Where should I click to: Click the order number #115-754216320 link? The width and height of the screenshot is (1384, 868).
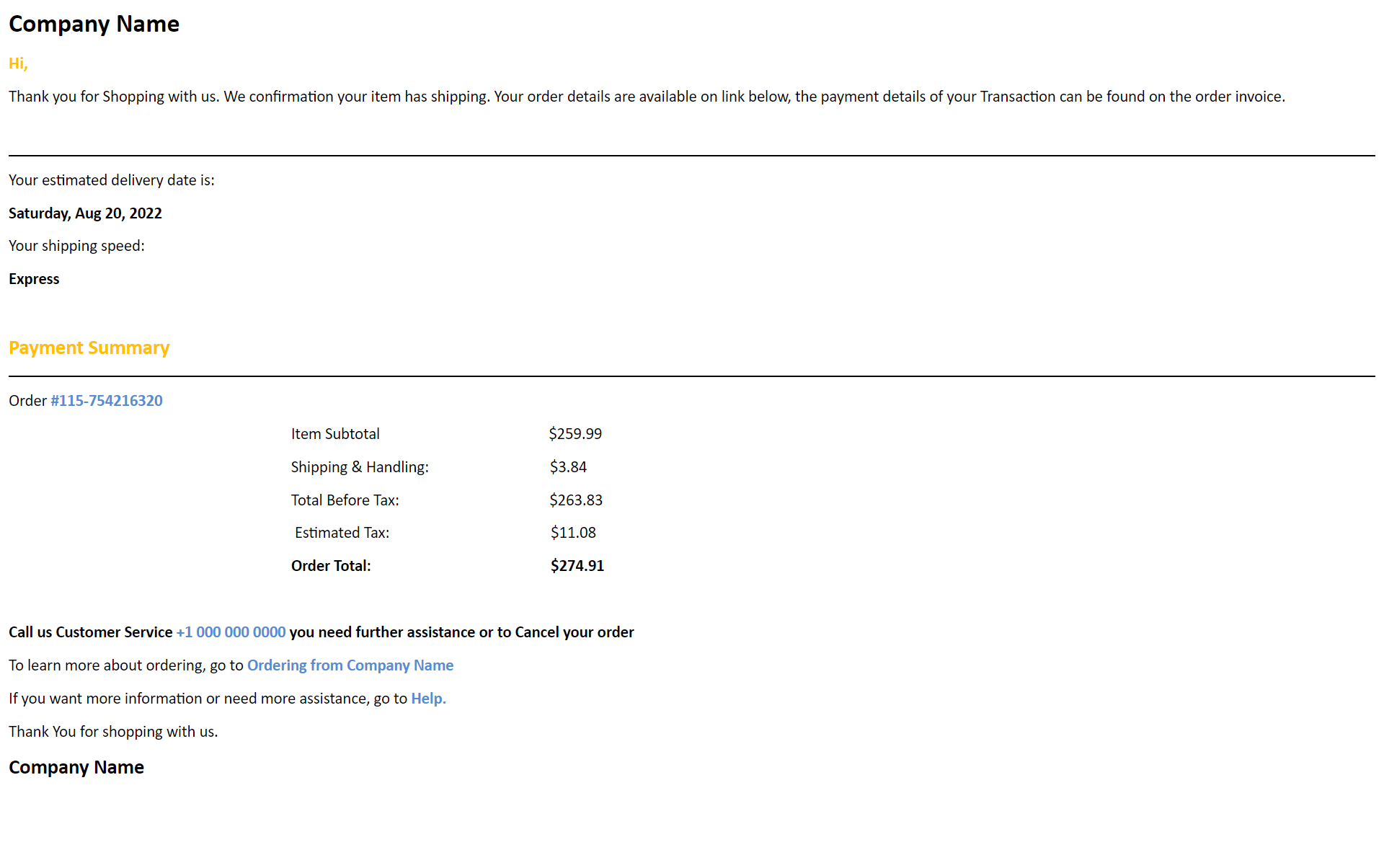point(107,401)
